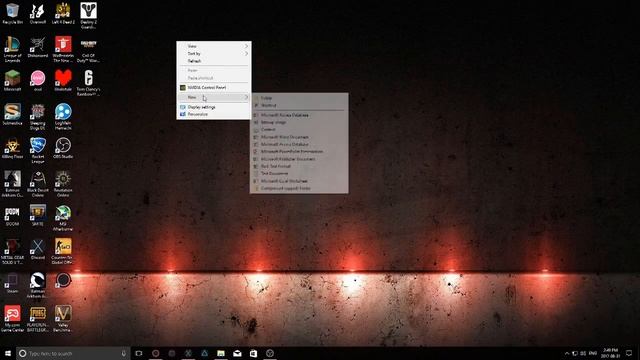Image resolution: width=640 pixels, height=360 pixels.
Task: Pick Contact from the New submenu
Action: (299, 129)
